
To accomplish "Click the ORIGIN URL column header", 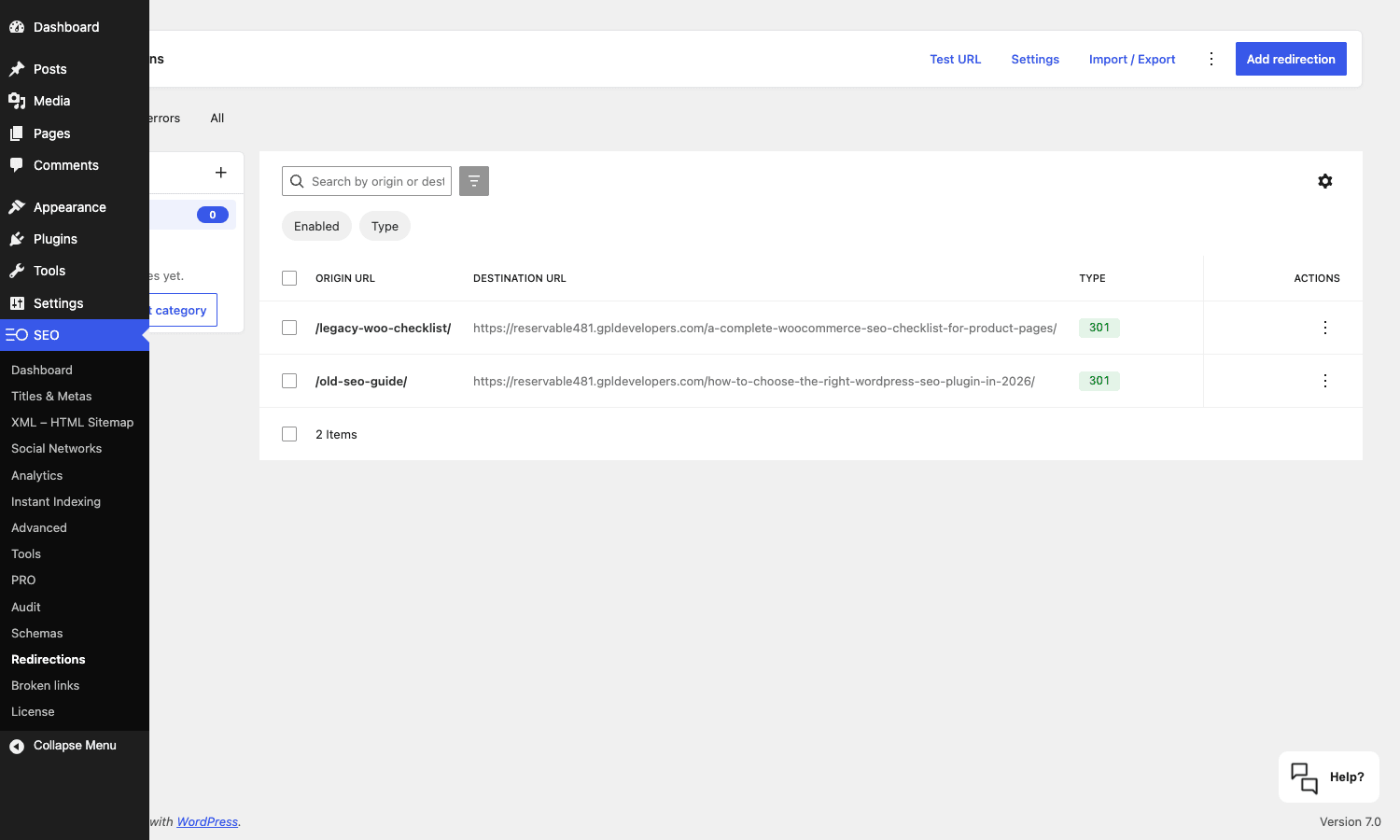I will click(345, 278).
